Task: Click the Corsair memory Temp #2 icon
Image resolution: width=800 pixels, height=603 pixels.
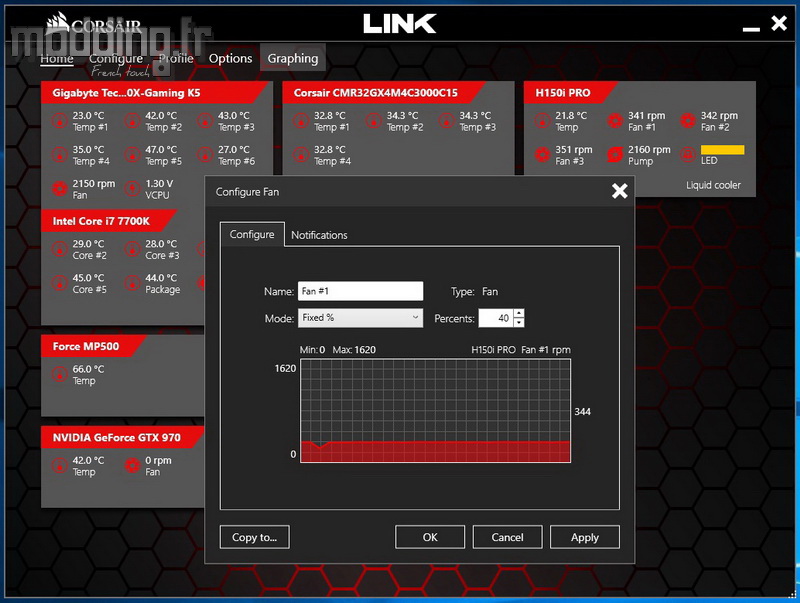Action: click(x=374, y=121)
